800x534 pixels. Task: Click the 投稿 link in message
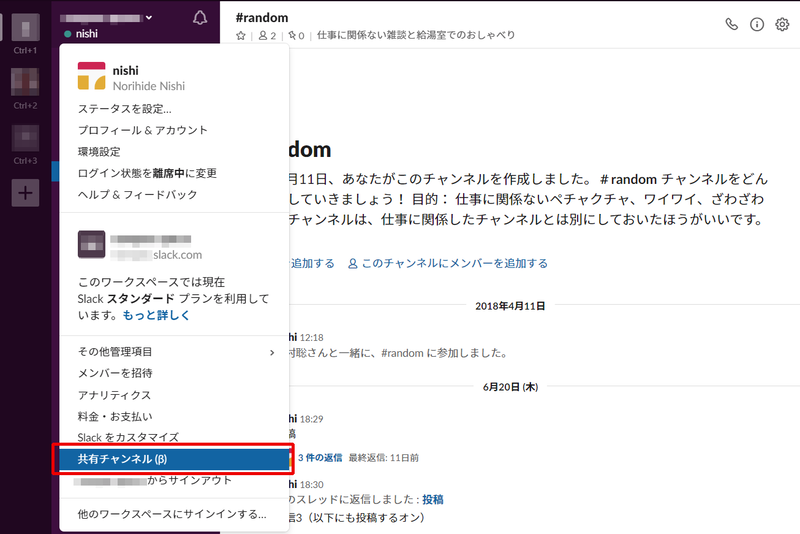pos(433,499)
